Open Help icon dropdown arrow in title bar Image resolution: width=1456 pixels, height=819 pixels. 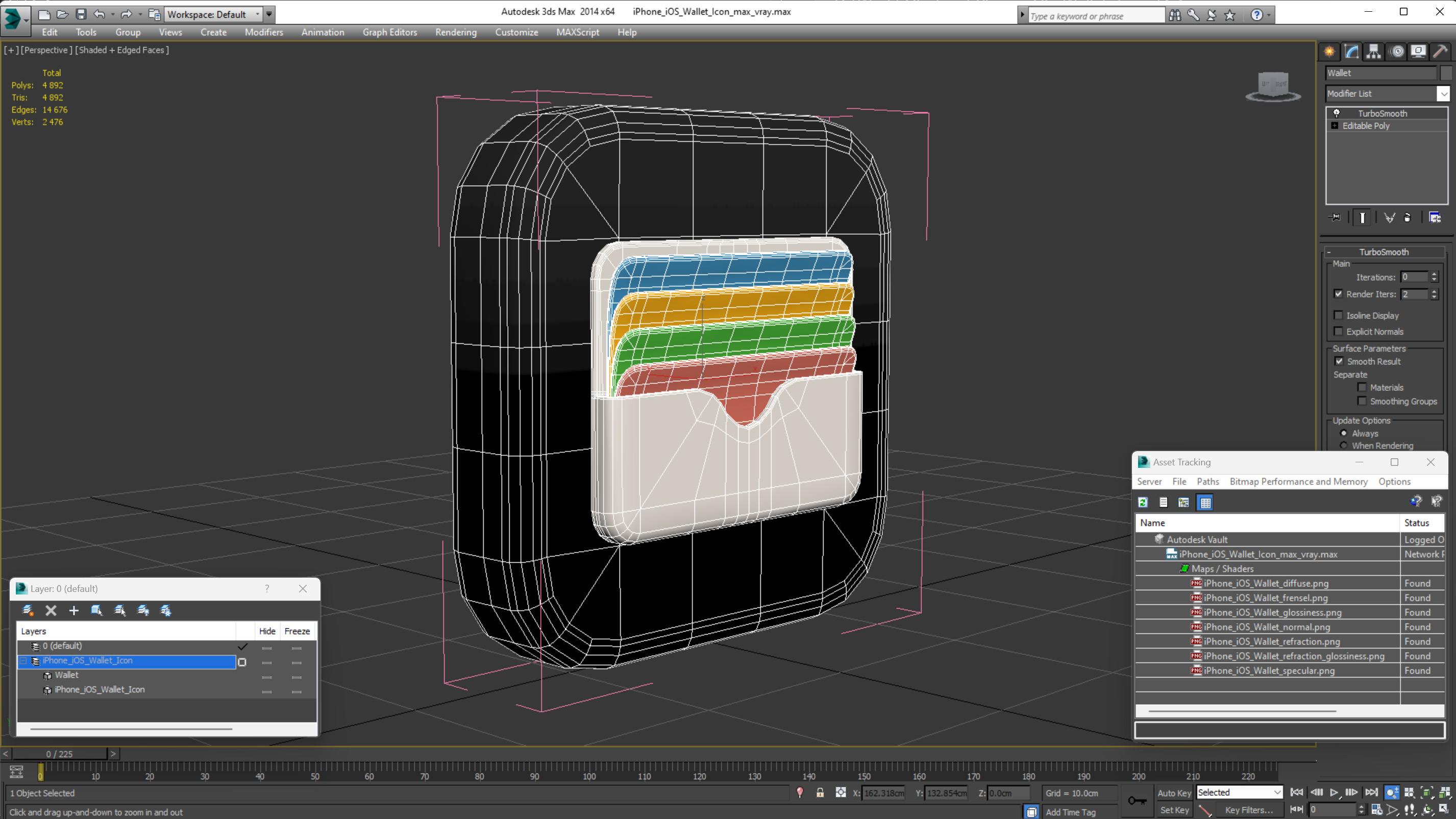[1269, 15]
